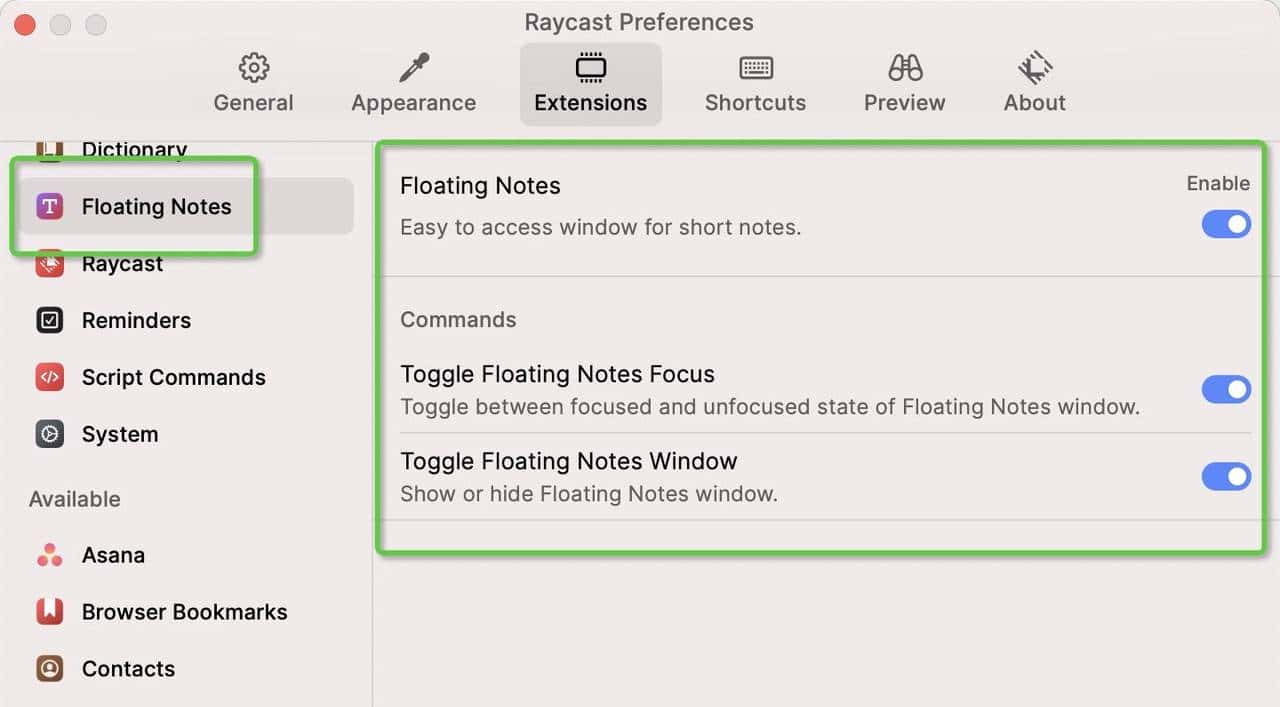Turn off Toggle Floating Notes Focus
The height and width of the screenshot is (707, 1280).
point(1226,389)
